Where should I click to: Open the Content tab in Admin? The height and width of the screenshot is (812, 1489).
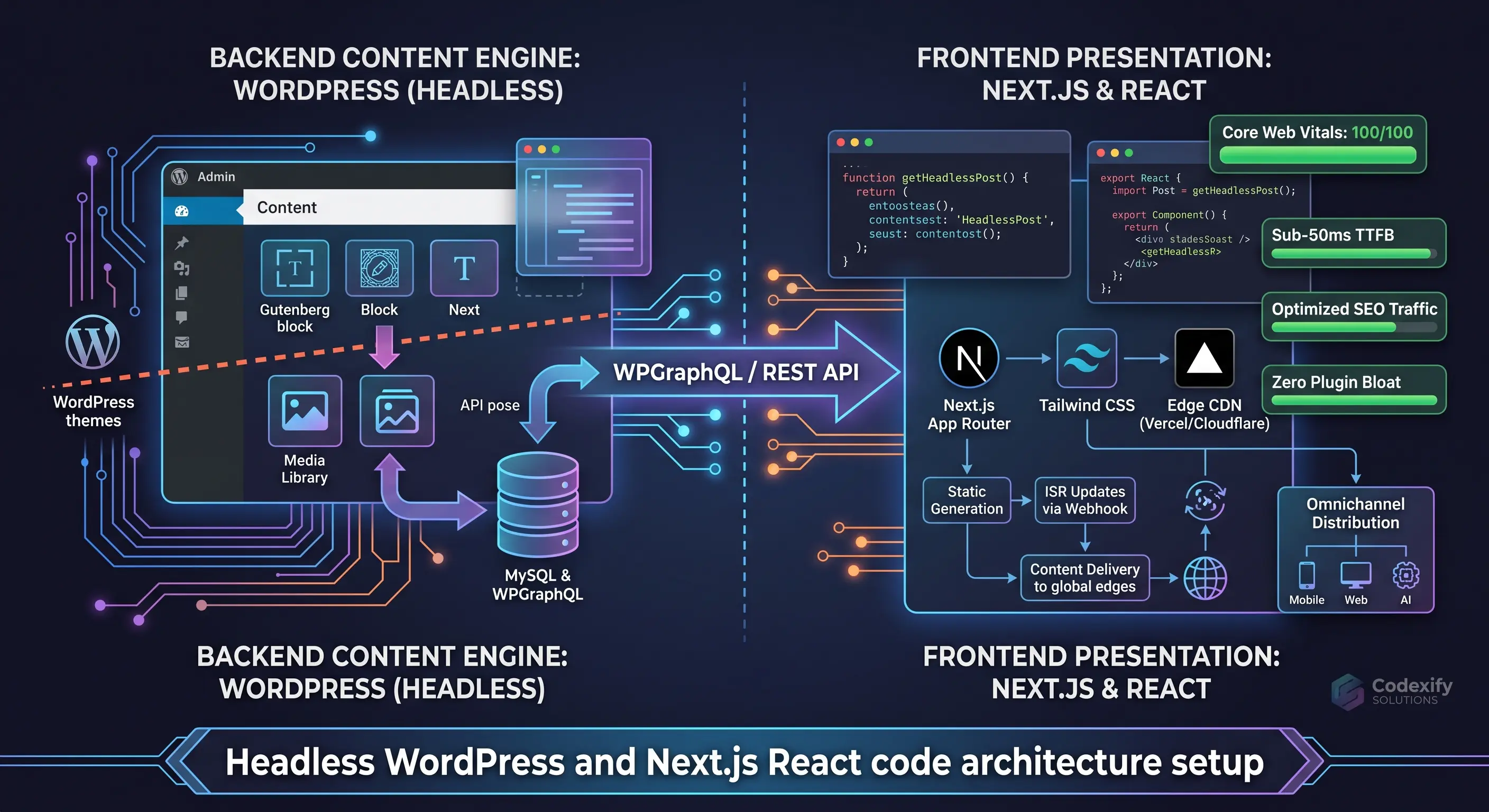pyautogui.click(x=379, y=207)
